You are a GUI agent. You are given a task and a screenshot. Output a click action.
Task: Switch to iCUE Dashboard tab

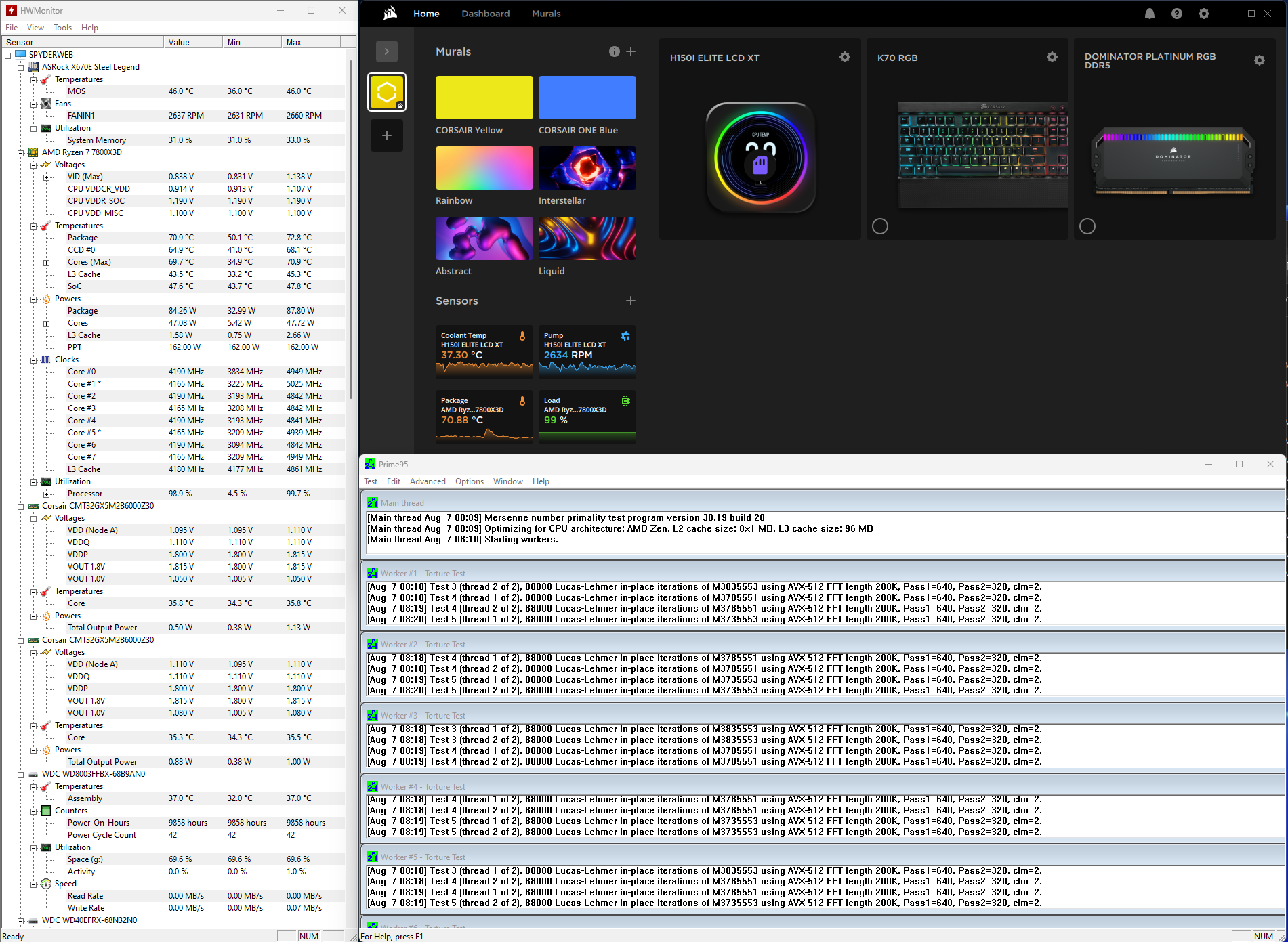[486, 14]
